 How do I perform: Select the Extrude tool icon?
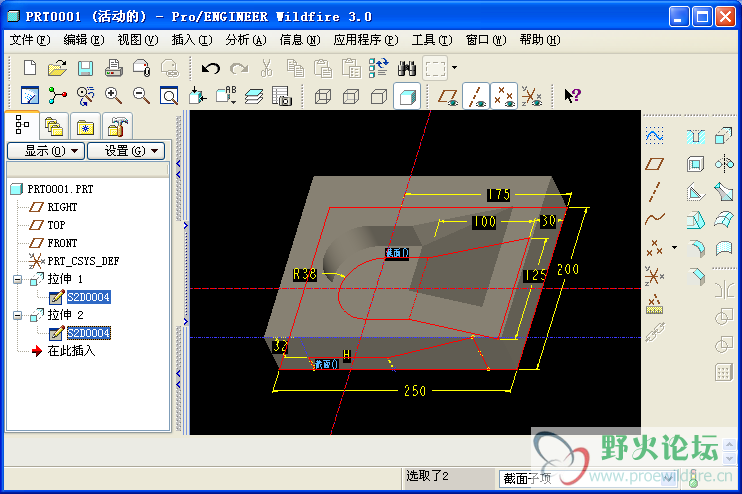724,137
